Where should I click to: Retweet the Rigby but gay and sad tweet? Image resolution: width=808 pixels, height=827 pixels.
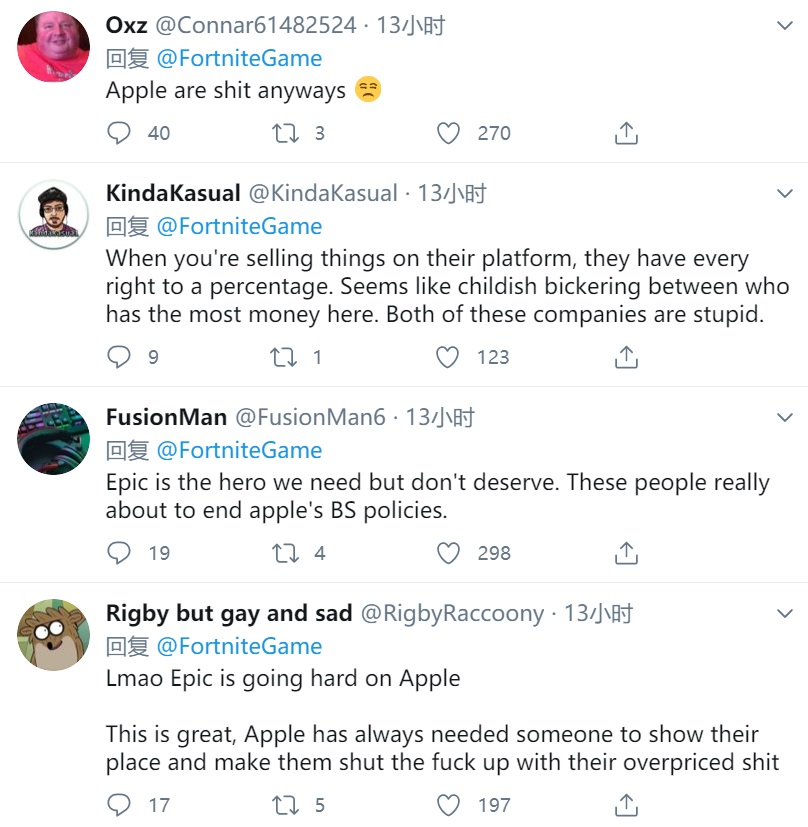(286, 805)
